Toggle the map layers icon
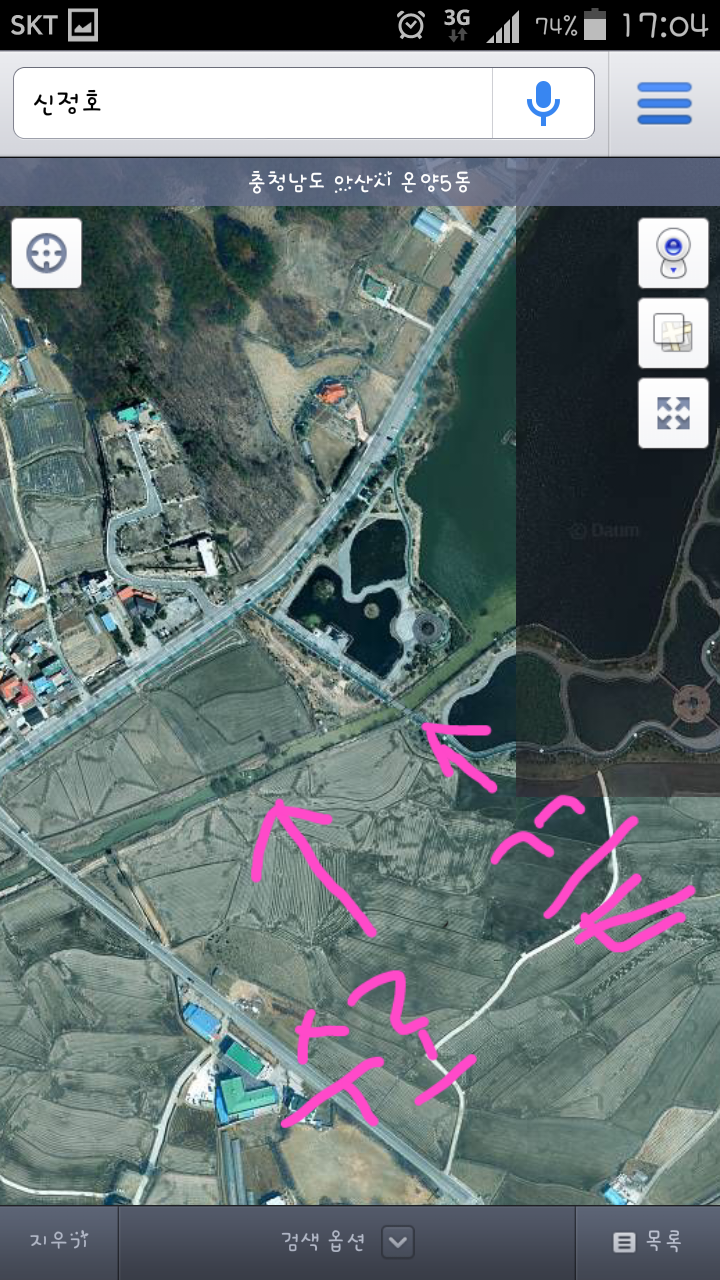 [673, 333]
